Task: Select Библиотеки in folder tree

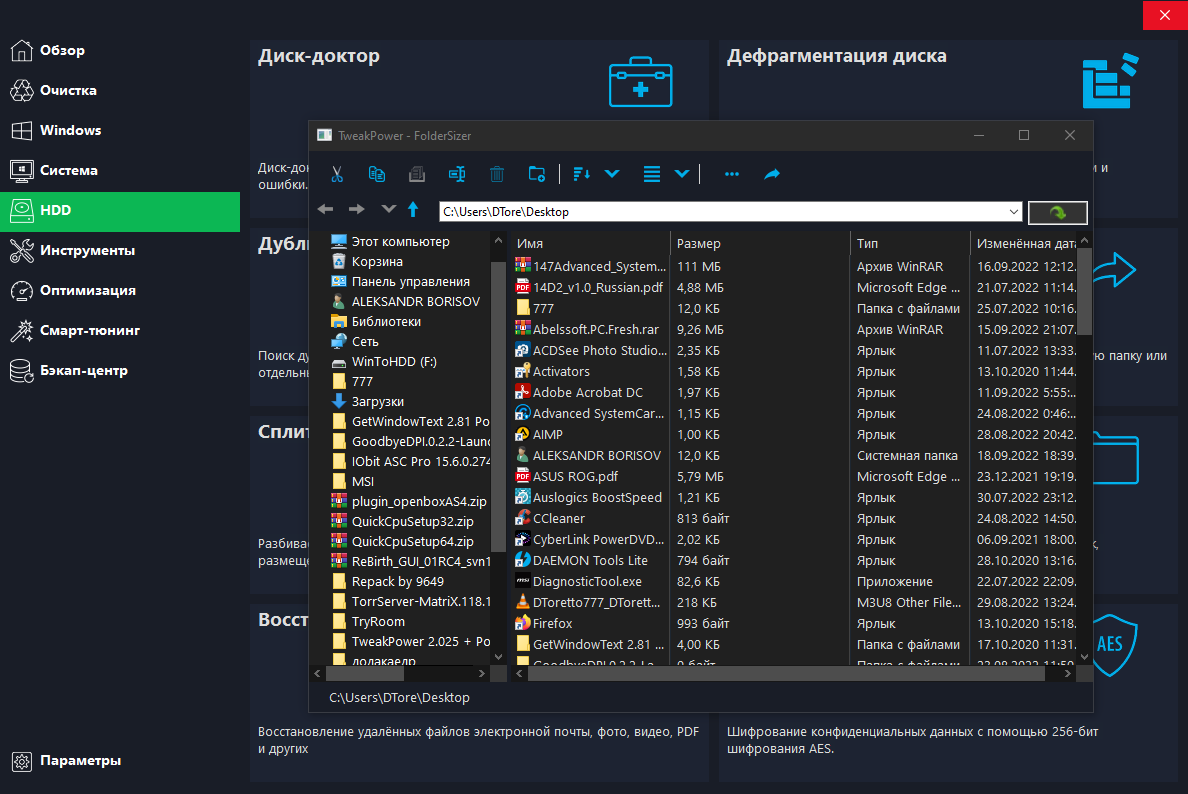Action: coord(386,322)
